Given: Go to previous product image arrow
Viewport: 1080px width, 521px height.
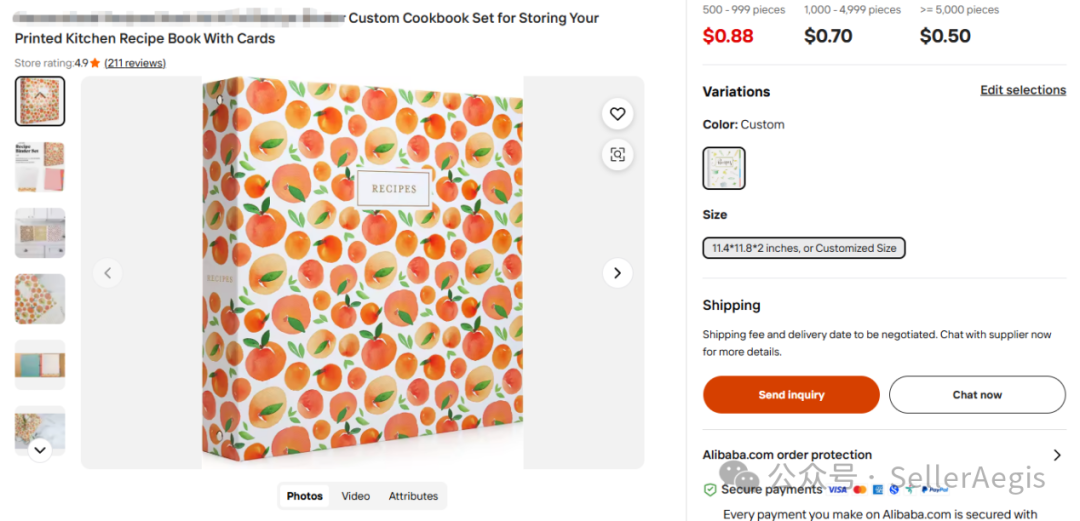Looking at the screenshot, I should 108,273.
